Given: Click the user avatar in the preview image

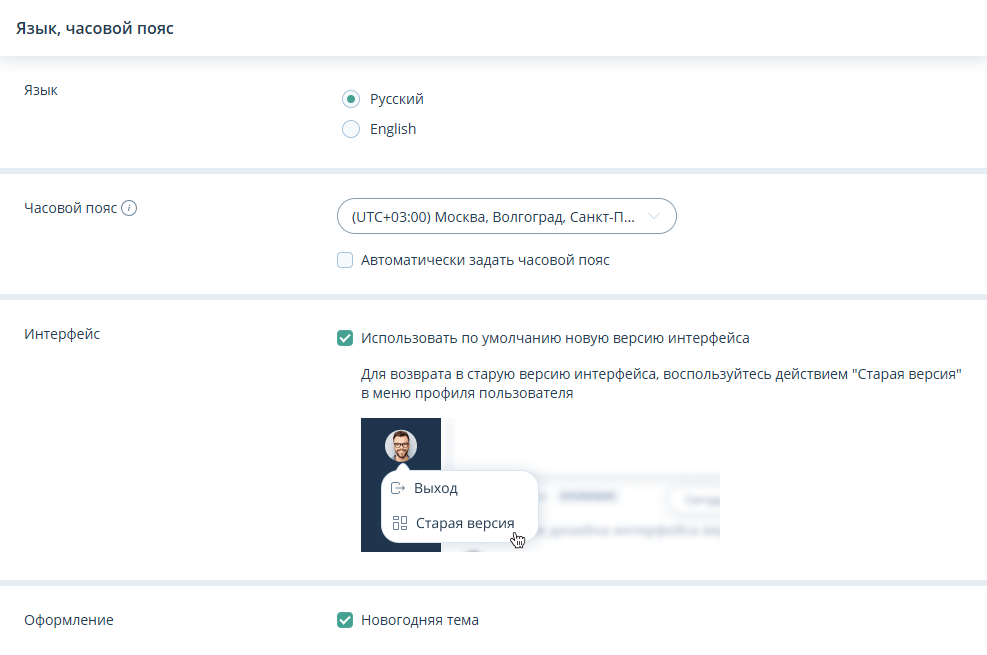Looking at the screenshot, I should pos(401,445).
